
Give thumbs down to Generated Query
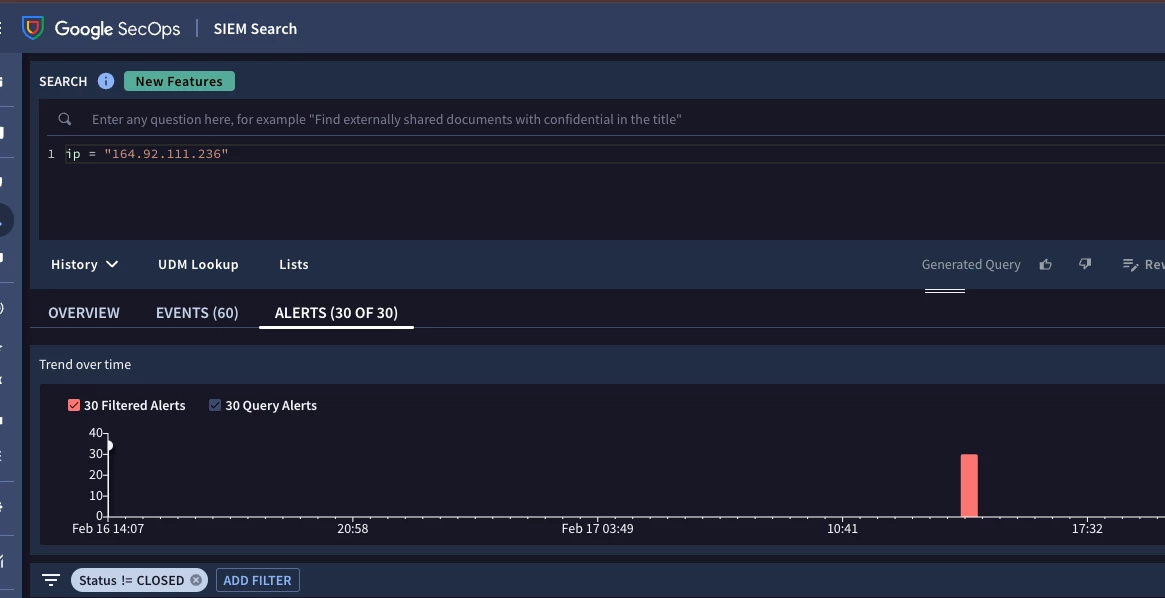coord(1085,264)
